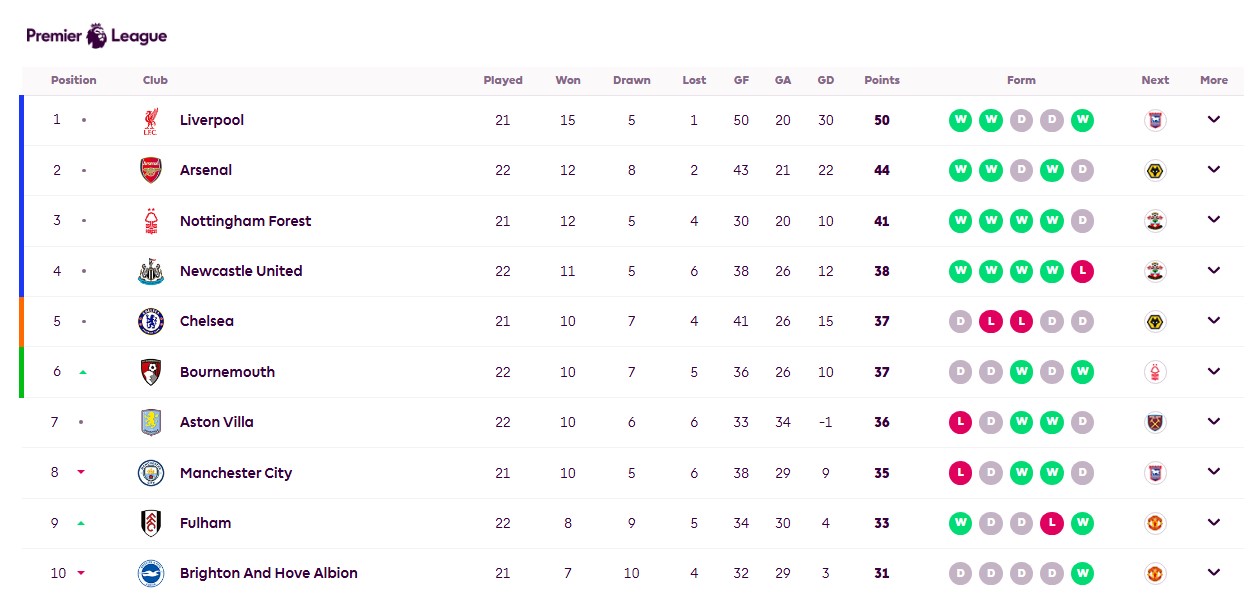
Task: Expand the Liverpool row details
Action: (x=1214, y=120)
